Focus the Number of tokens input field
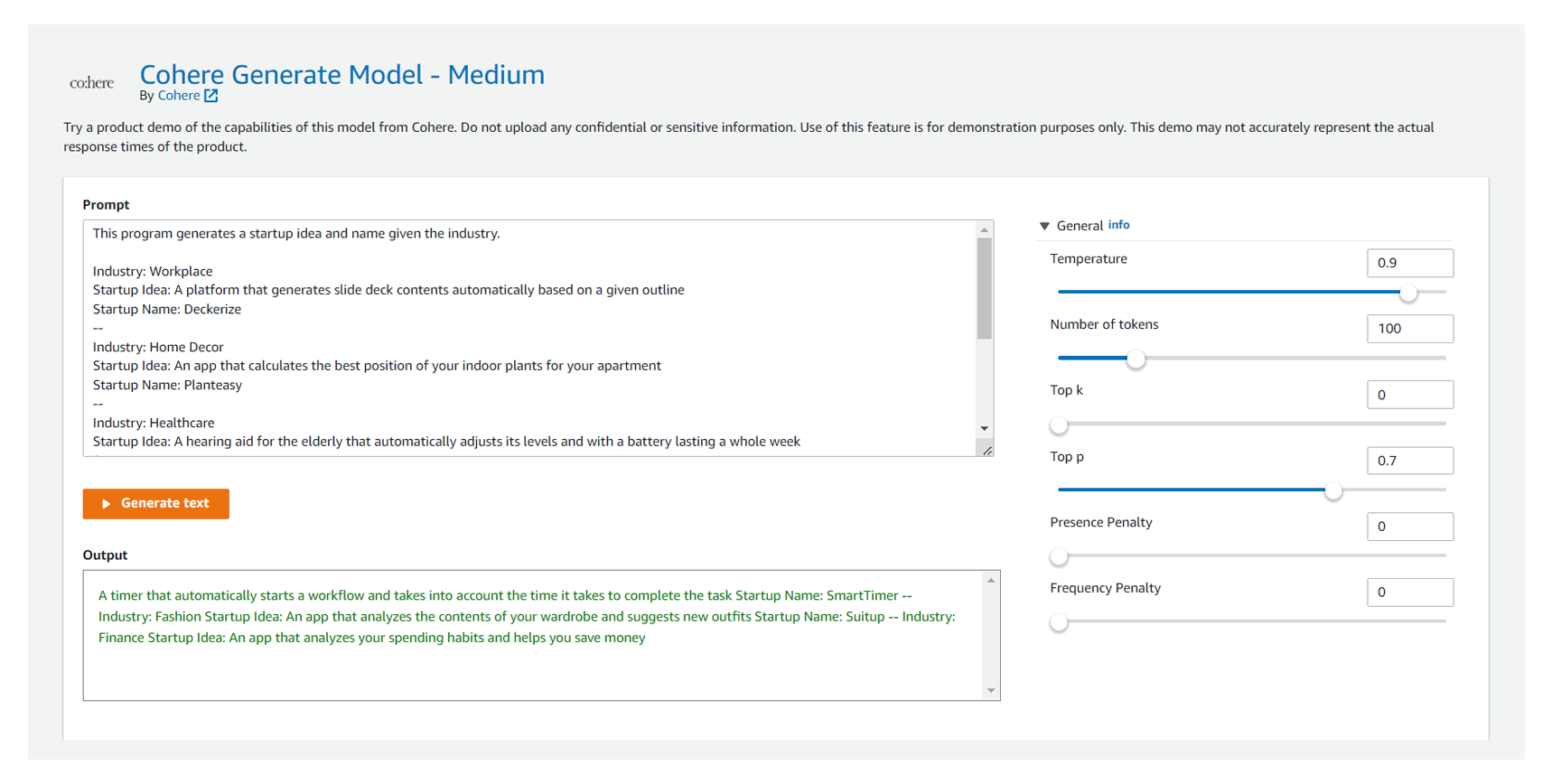Viewport: 1552px width, 784px height. (x=1409, y=329)
